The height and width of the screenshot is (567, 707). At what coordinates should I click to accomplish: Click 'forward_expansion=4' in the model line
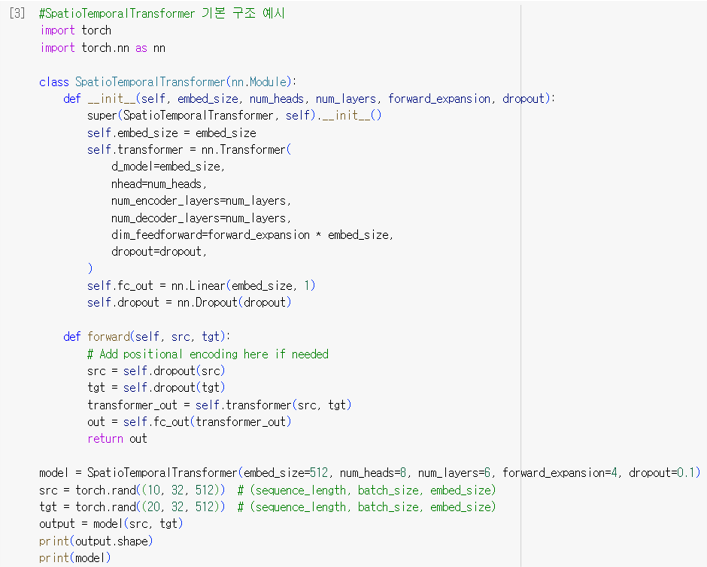coord(560,472)
